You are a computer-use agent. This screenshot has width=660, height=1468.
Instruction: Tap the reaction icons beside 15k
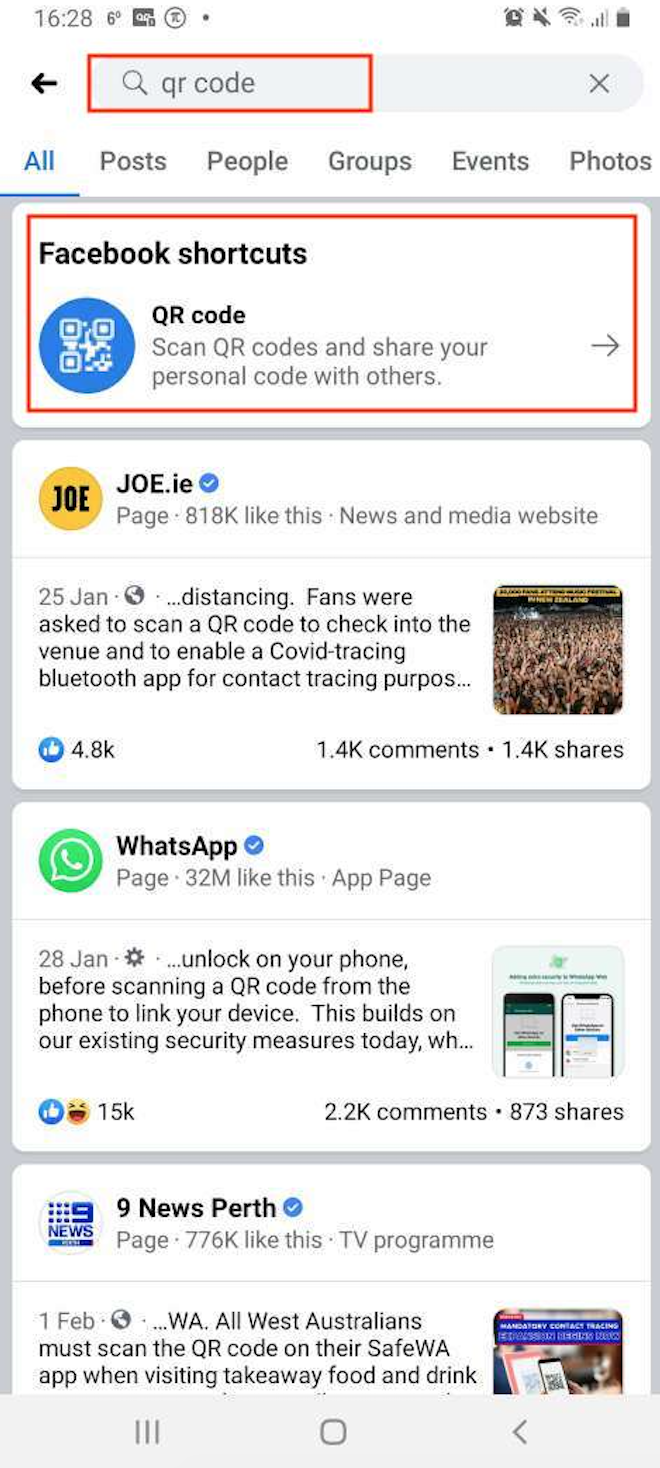click(64, 1111)
